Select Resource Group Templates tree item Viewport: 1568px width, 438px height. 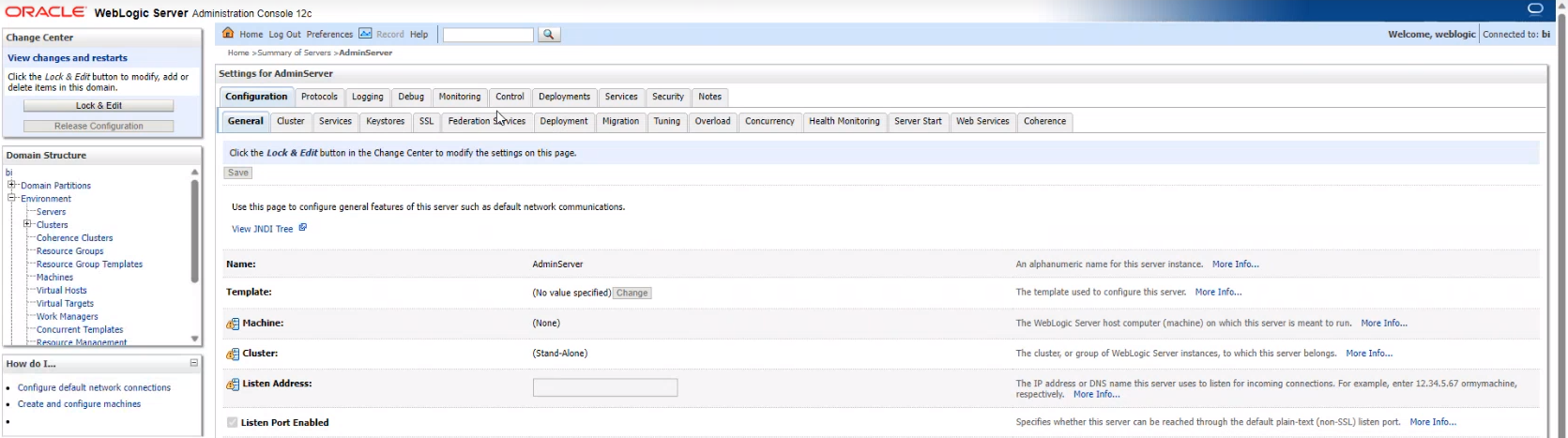pos(89,264)
